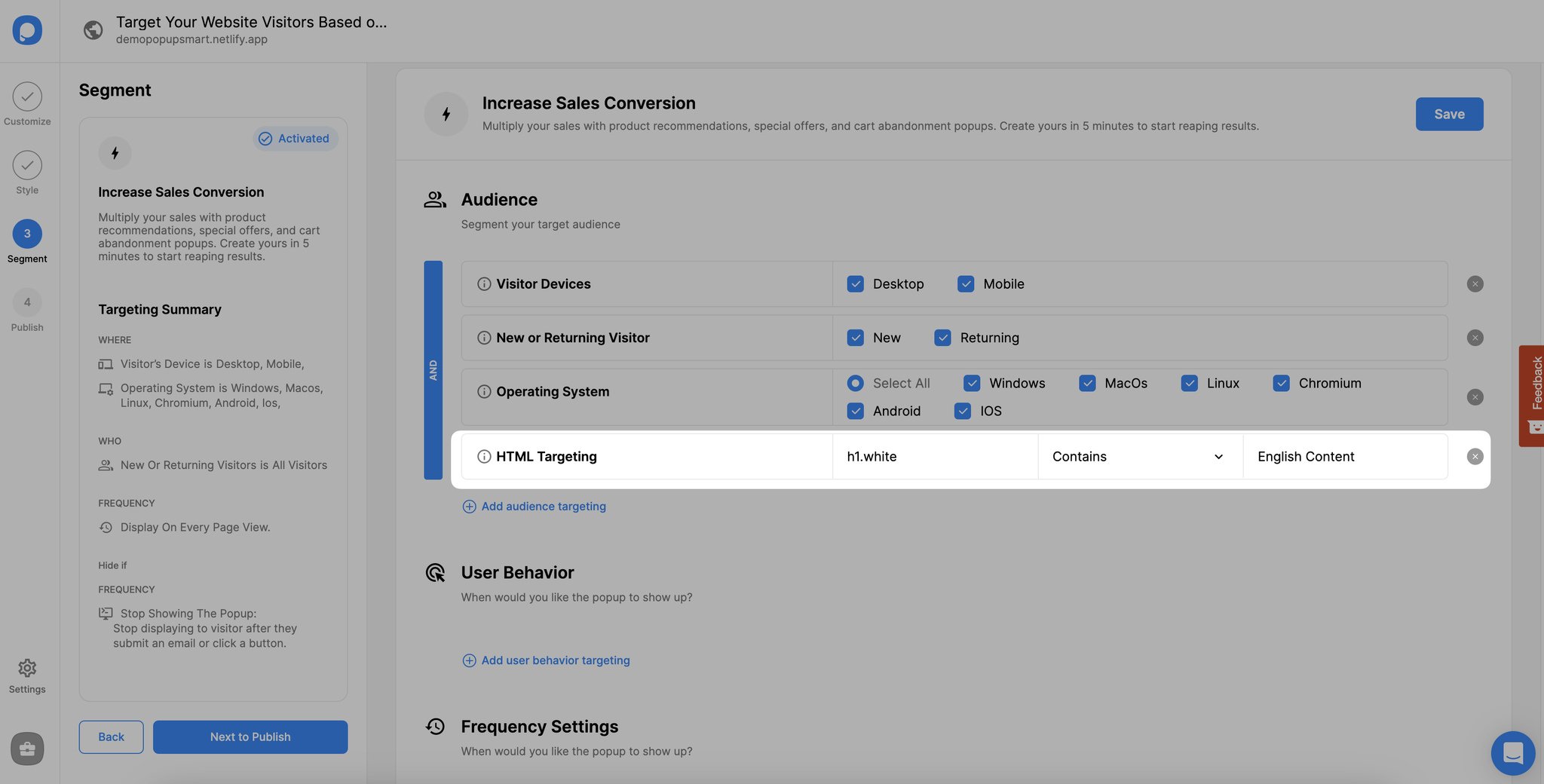Open the chat support bubble
This screenshot has width=1544, height=784.
pos(1513,753)
